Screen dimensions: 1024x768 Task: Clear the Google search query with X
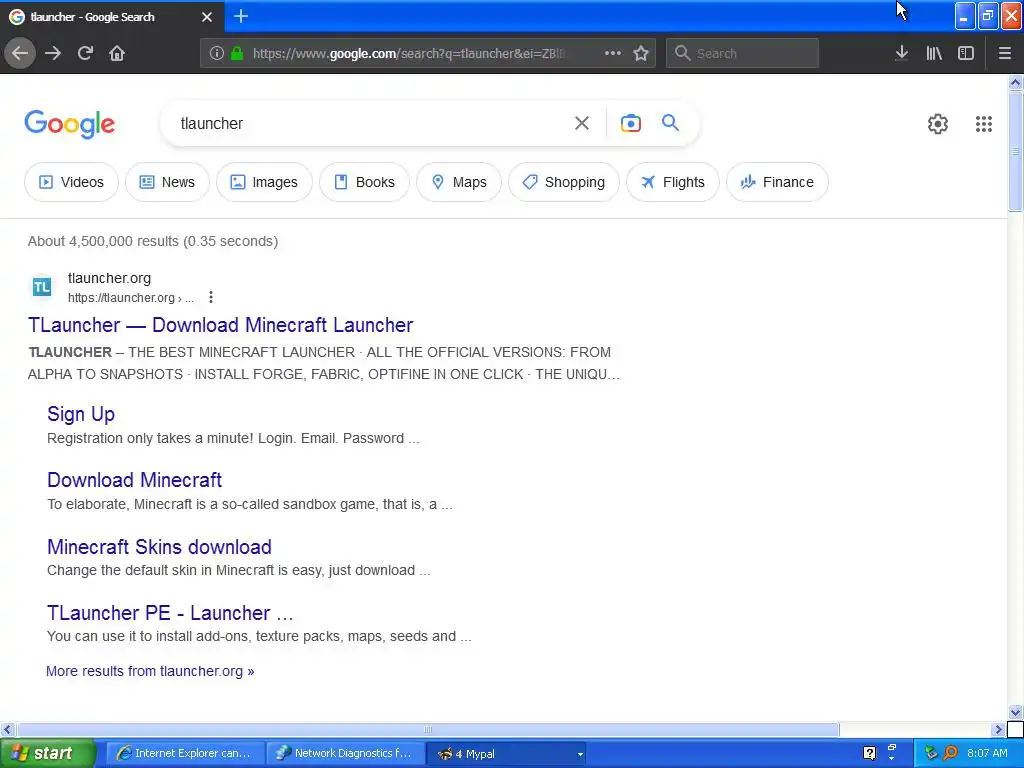pos(581,123)
